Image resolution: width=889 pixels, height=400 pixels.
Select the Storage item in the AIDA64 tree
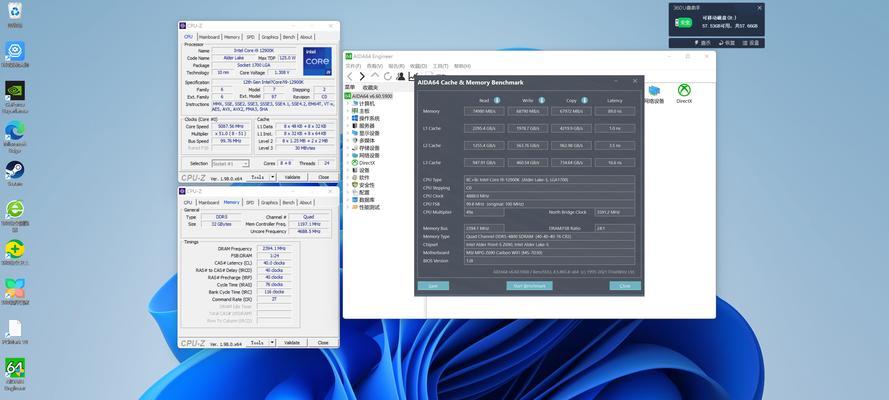(x=365, y=148)
